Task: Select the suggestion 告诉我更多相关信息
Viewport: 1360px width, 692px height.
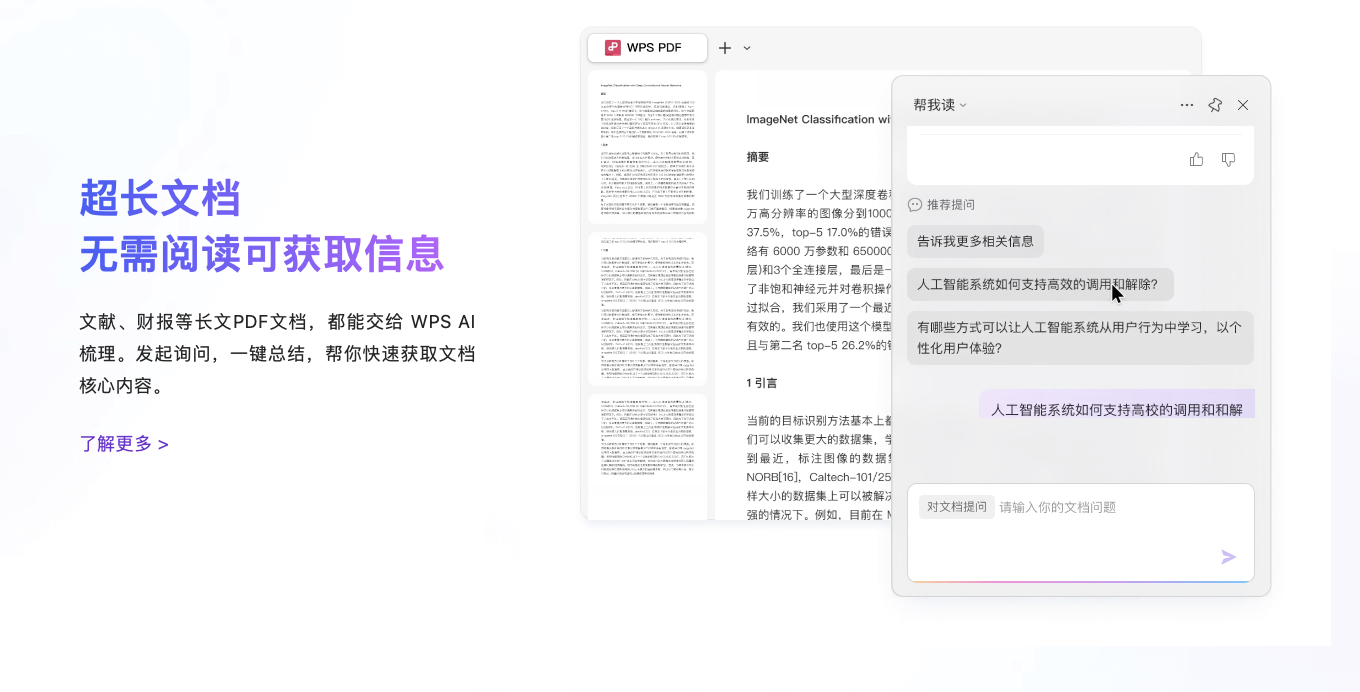Action: tap(976, 241)
